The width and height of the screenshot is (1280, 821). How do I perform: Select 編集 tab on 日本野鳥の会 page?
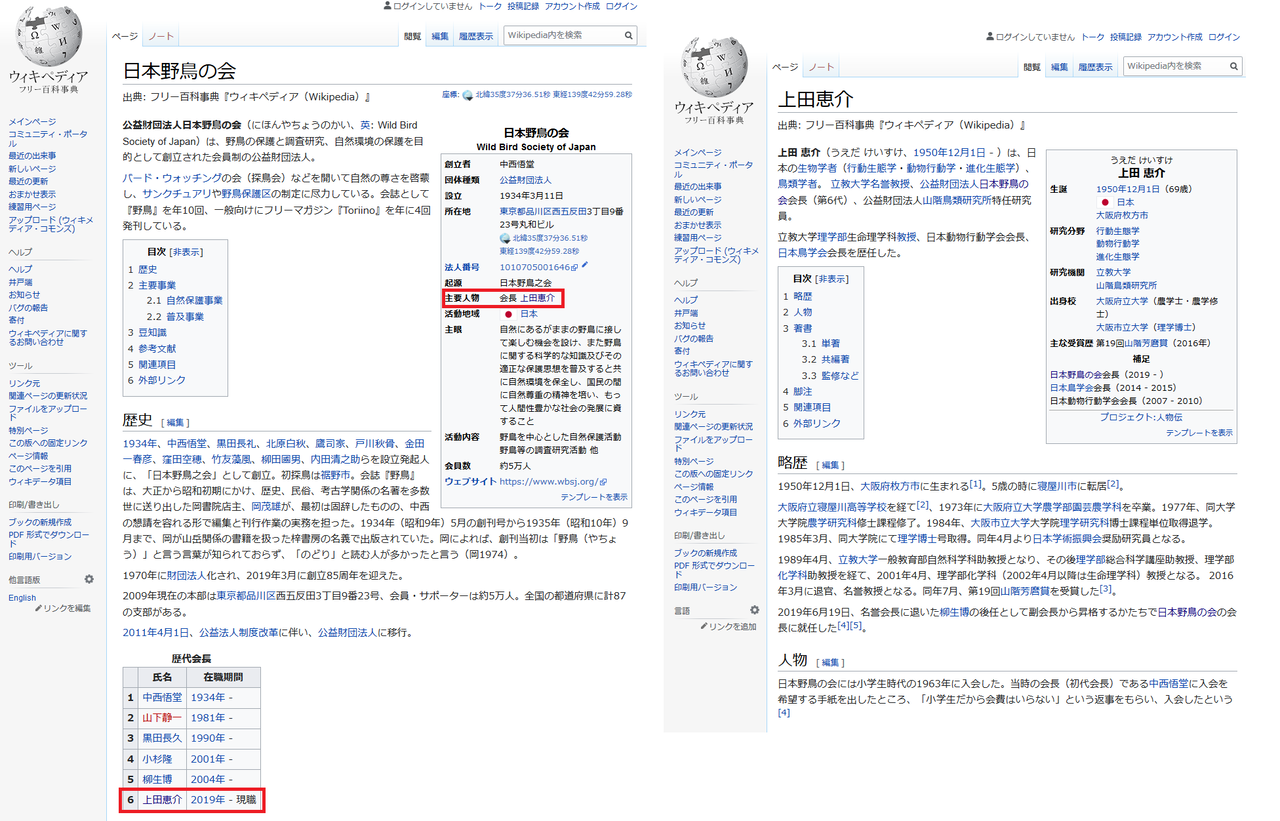[x=440, y=36]
